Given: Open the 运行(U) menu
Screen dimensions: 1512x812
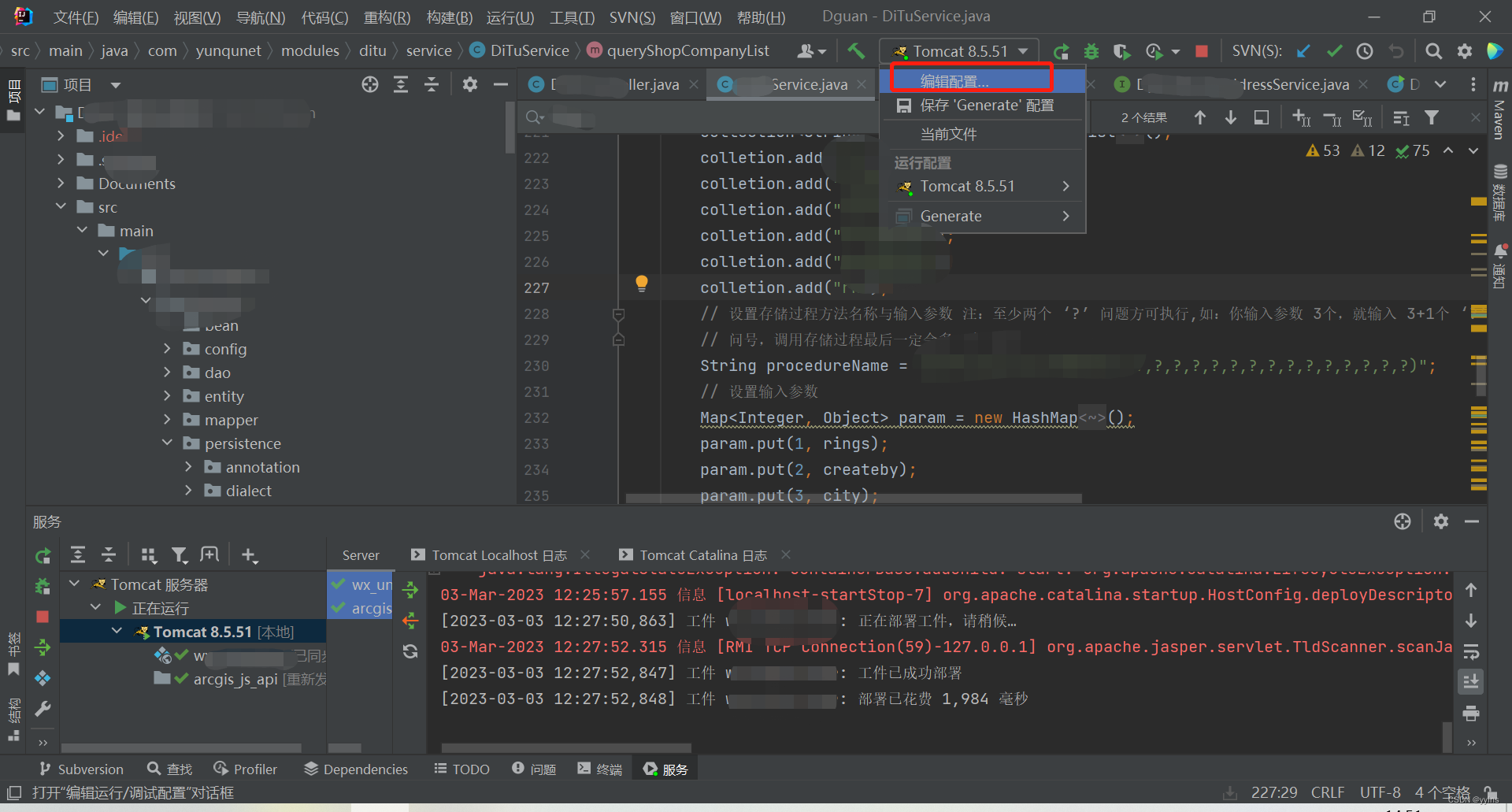Looking at the screenshot, I should coord(510,17).
